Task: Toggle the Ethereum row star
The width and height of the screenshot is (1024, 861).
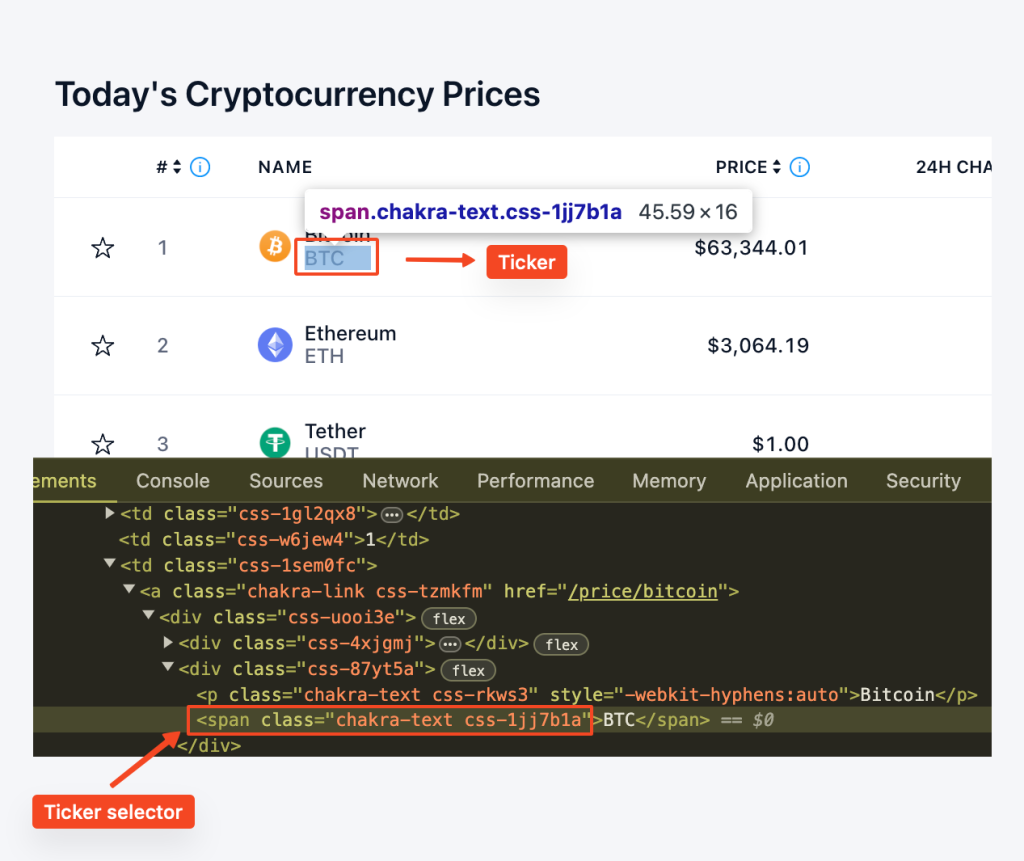Action: 103,345
